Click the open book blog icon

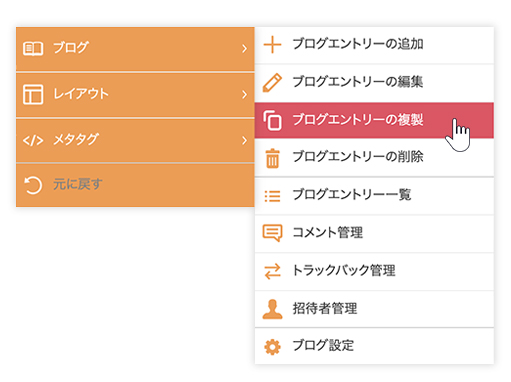pyautogui.click(x=33, y=49)
